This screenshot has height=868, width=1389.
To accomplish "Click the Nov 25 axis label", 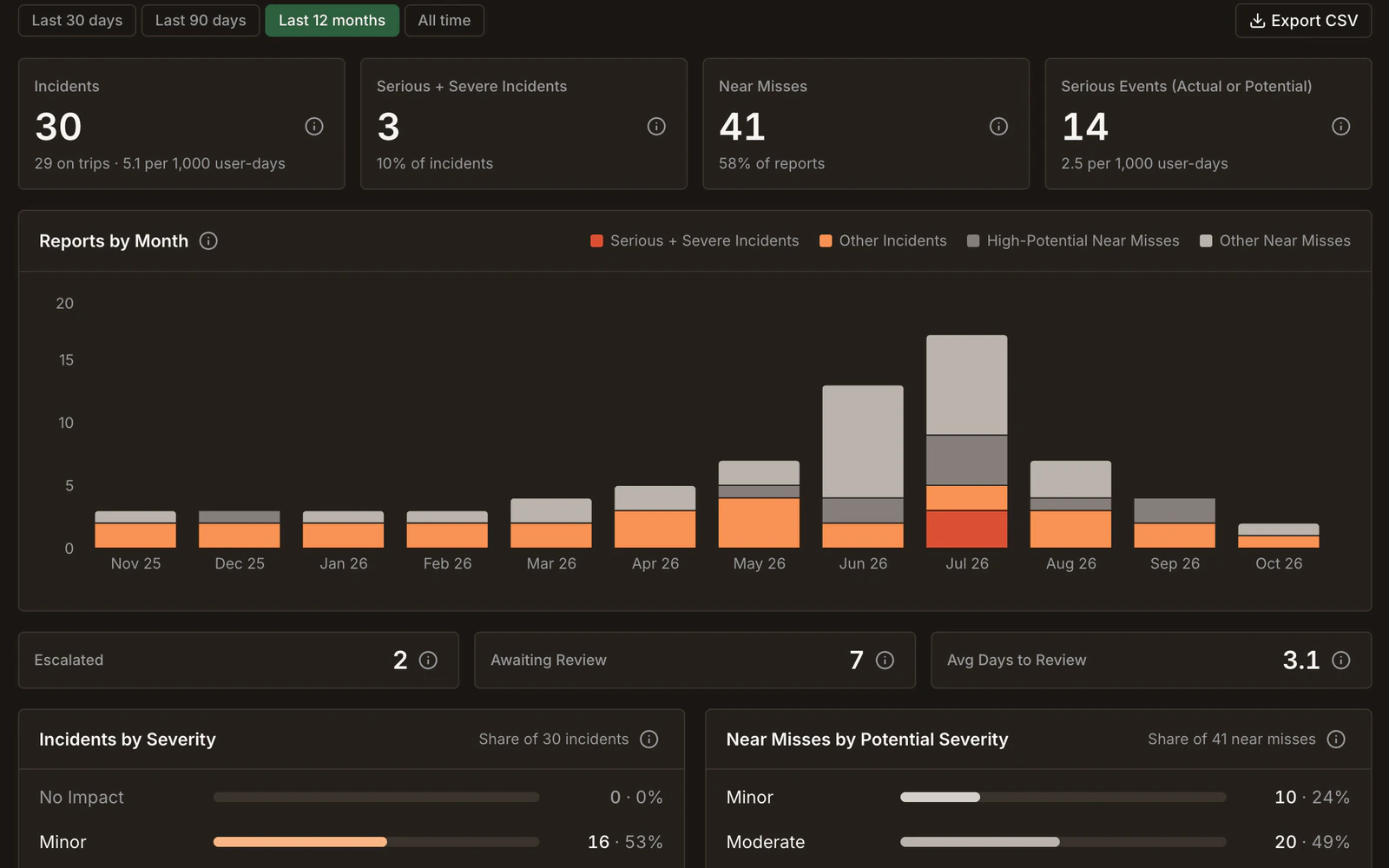I will tap(135, 563).
